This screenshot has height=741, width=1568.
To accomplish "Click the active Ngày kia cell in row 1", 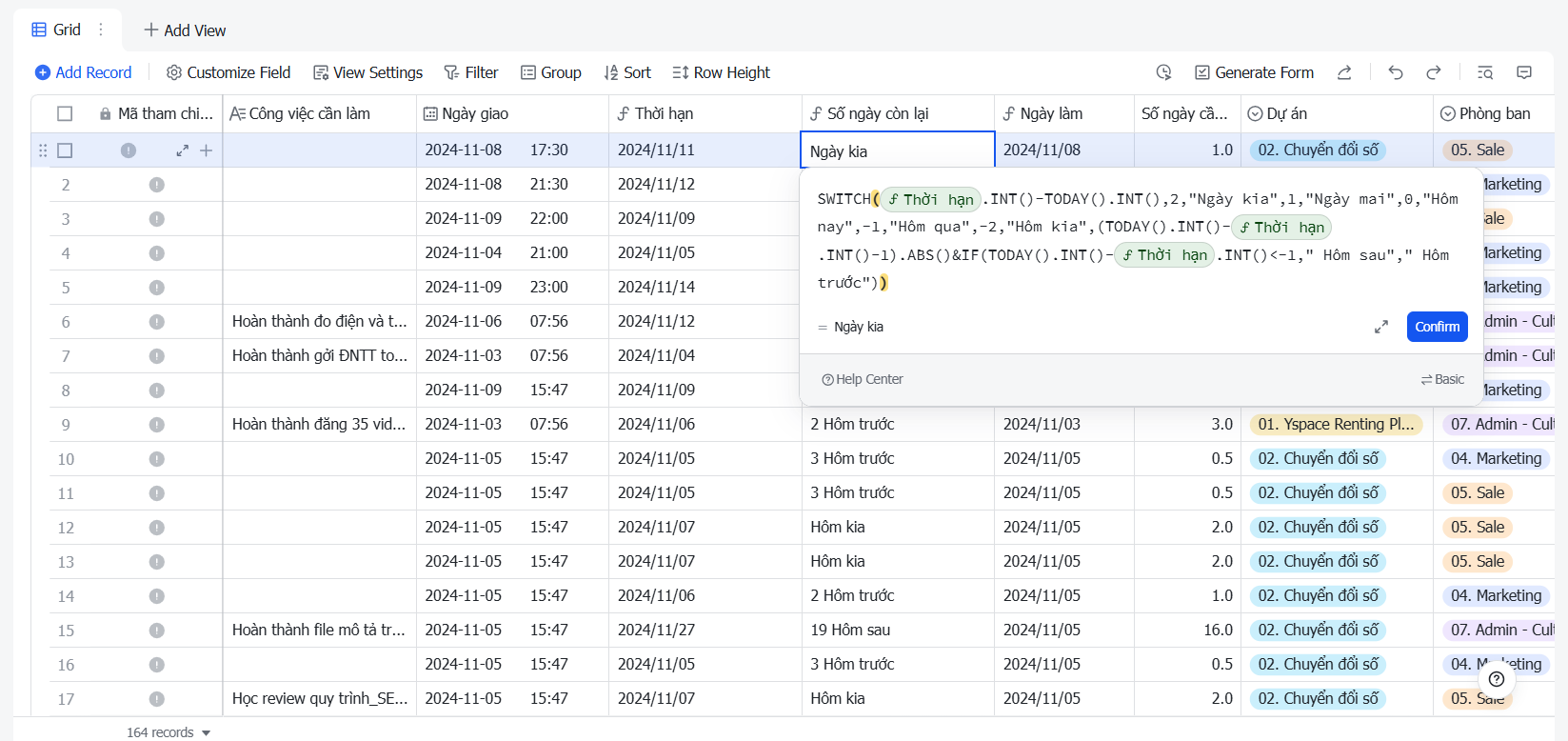I will tap(898, 150).
